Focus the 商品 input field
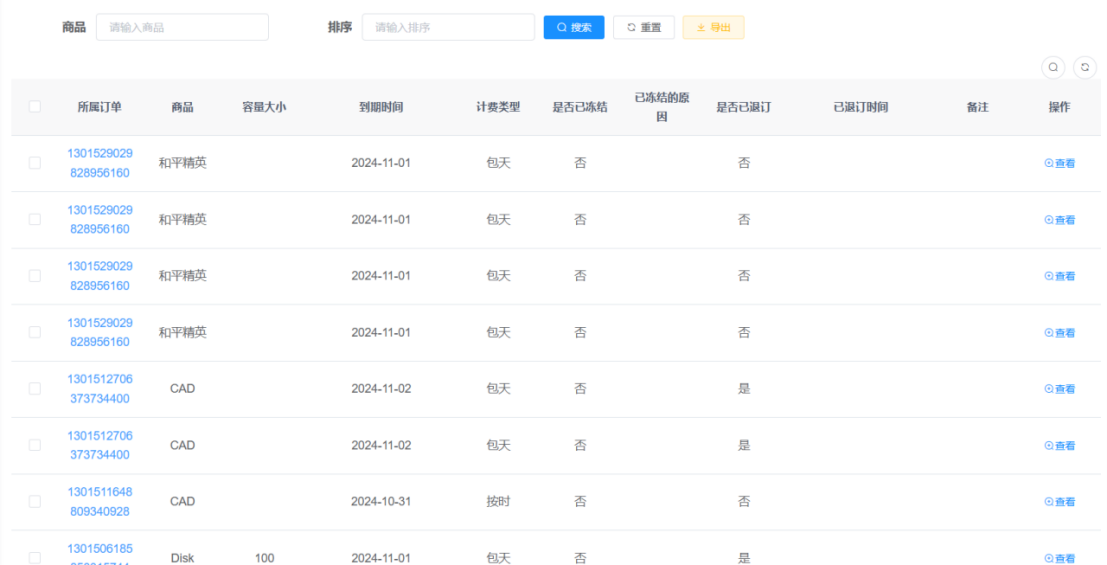This screenshot has width=1107, height=565. click(x=182, y=27)
